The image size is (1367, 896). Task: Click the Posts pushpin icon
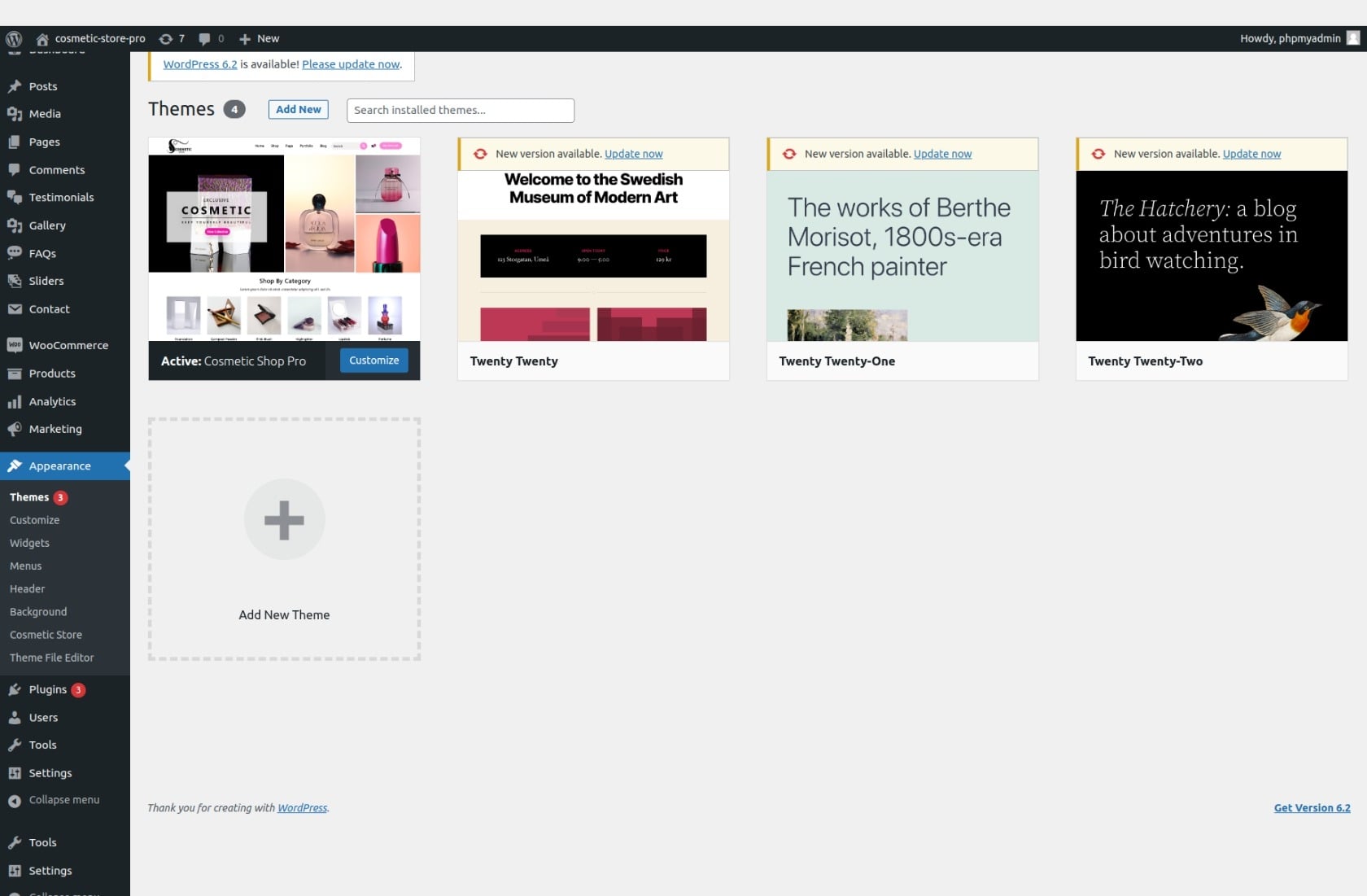pyautogui.click(x=15, y=86)
